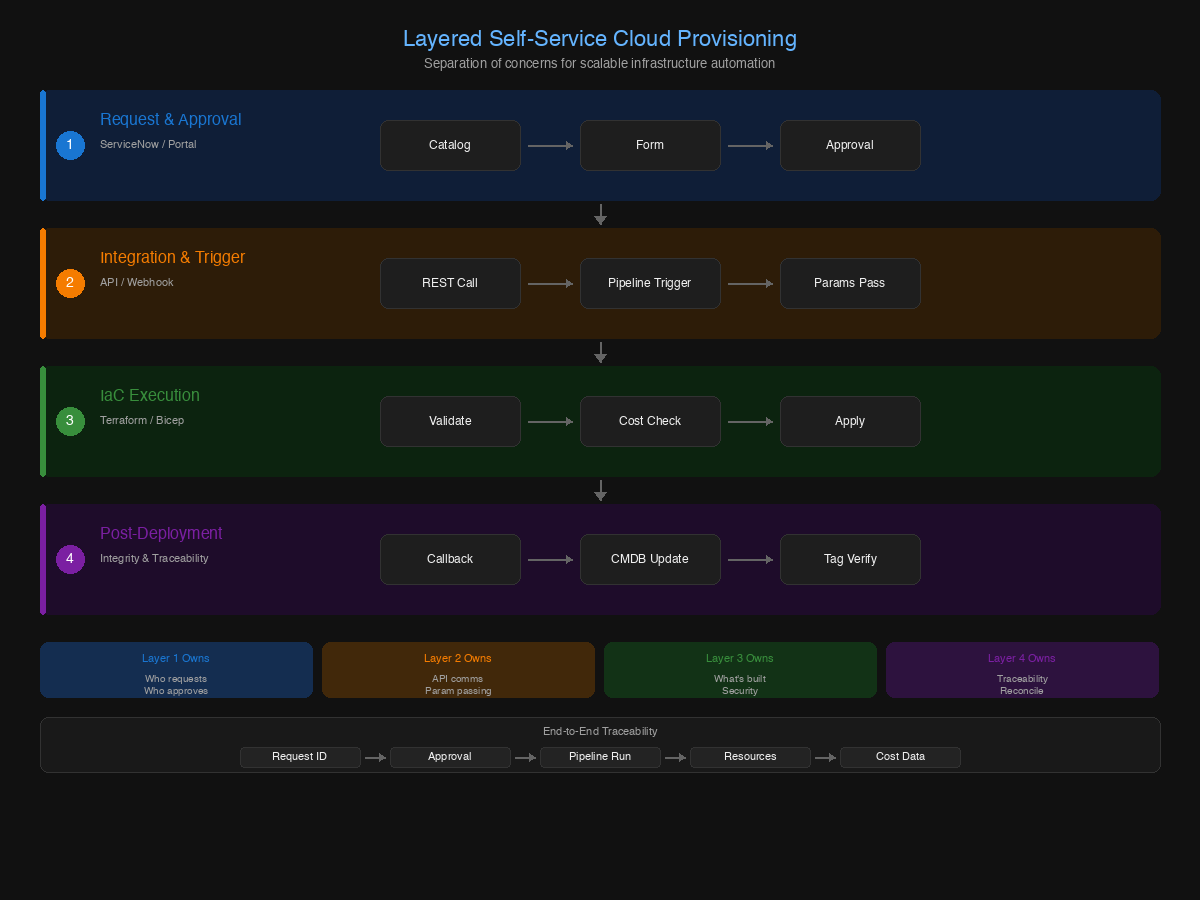Click the Layer 2 Owns card

(458, 670)
